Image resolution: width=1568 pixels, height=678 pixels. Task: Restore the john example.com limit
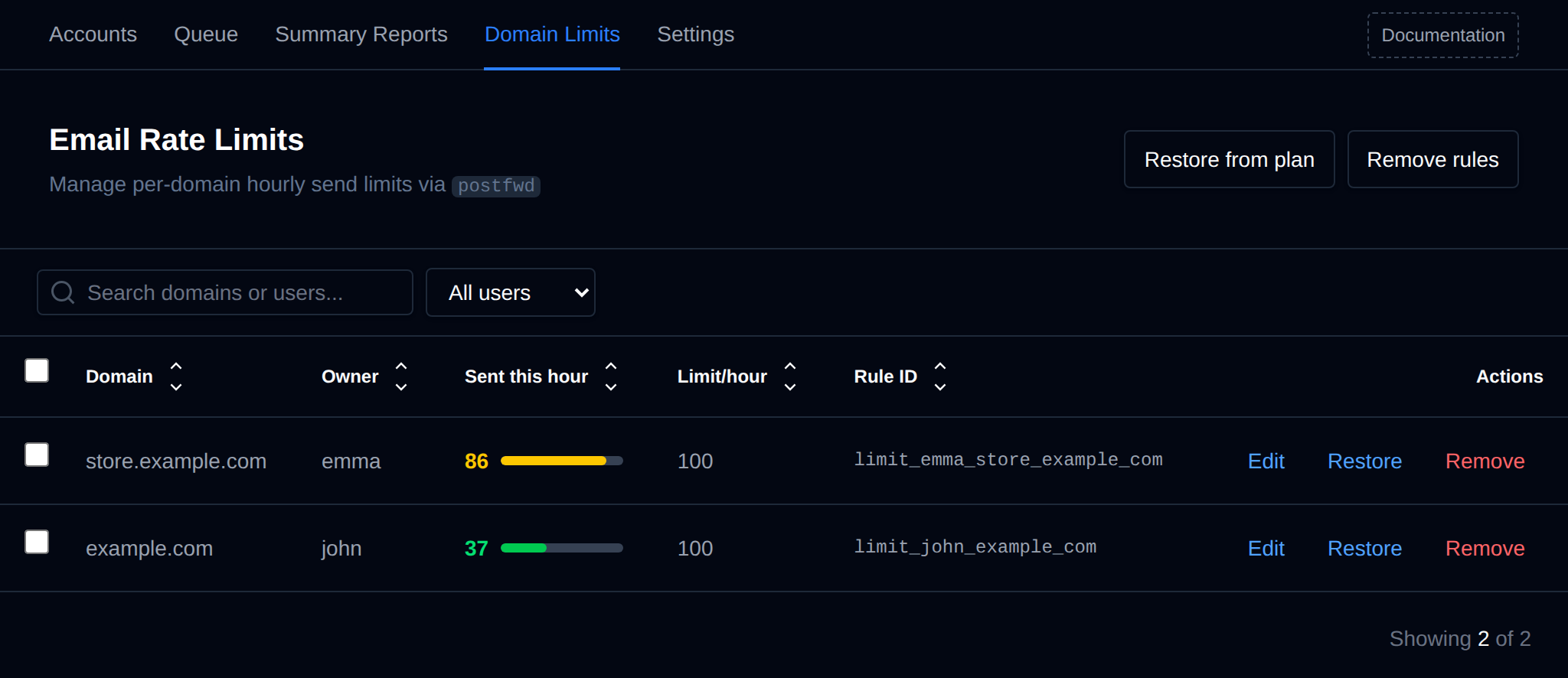[1364, 548]
